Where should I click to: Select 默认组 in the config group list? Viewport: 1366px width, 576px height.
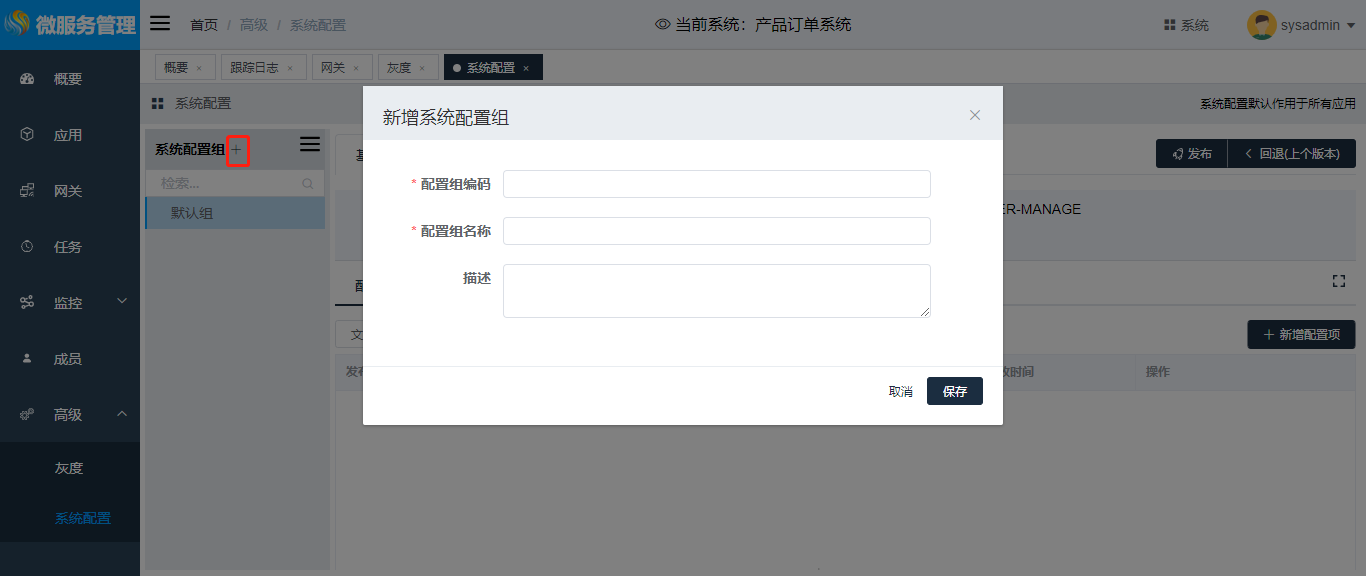(x=192, y=213)
